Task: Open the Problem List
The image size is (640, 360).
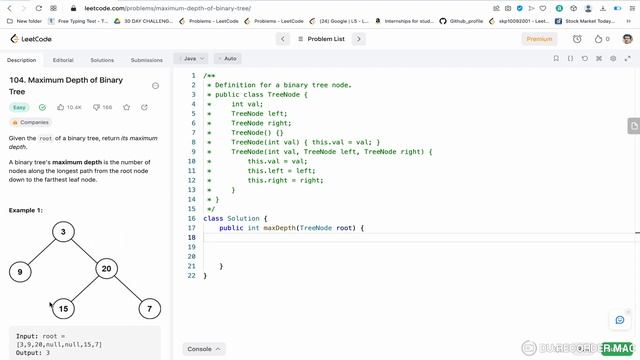Action: (321, 39)
